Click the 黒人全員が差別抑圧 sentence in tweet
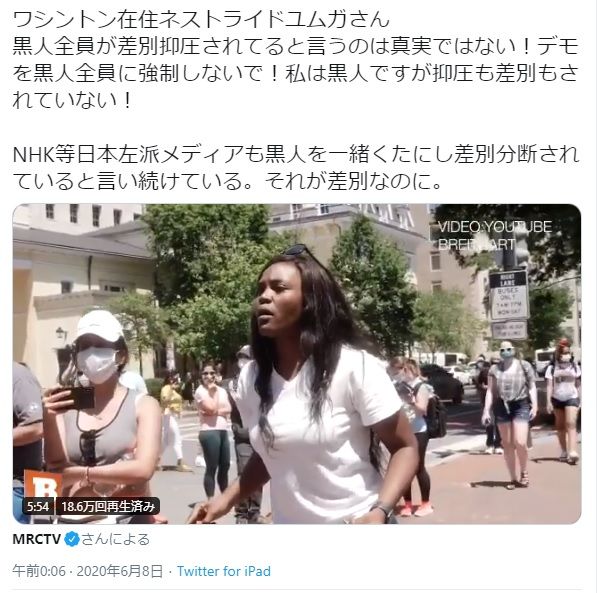 [296, 72]
